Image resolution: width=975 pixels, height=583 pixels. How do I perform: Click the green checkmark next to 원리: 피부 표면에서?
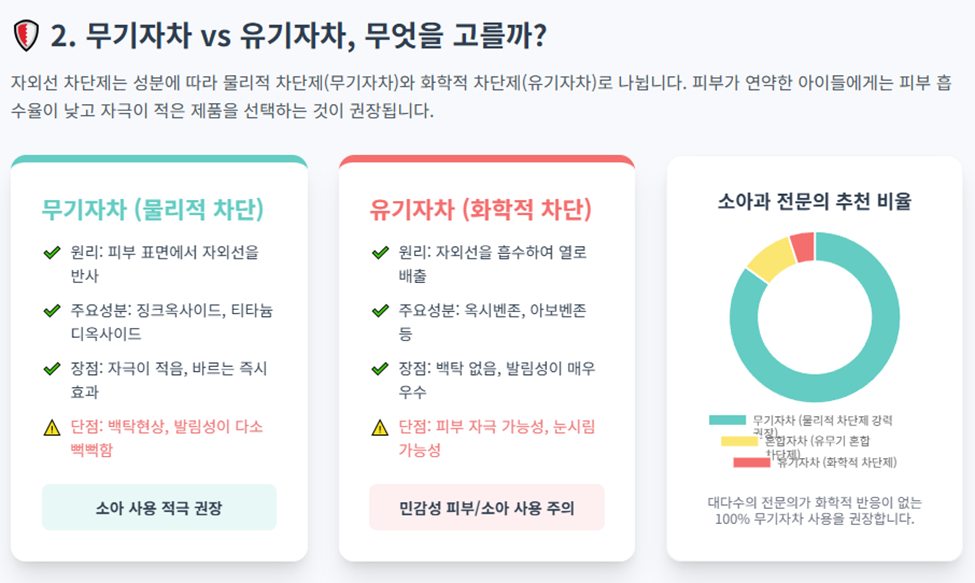[52, 253]
